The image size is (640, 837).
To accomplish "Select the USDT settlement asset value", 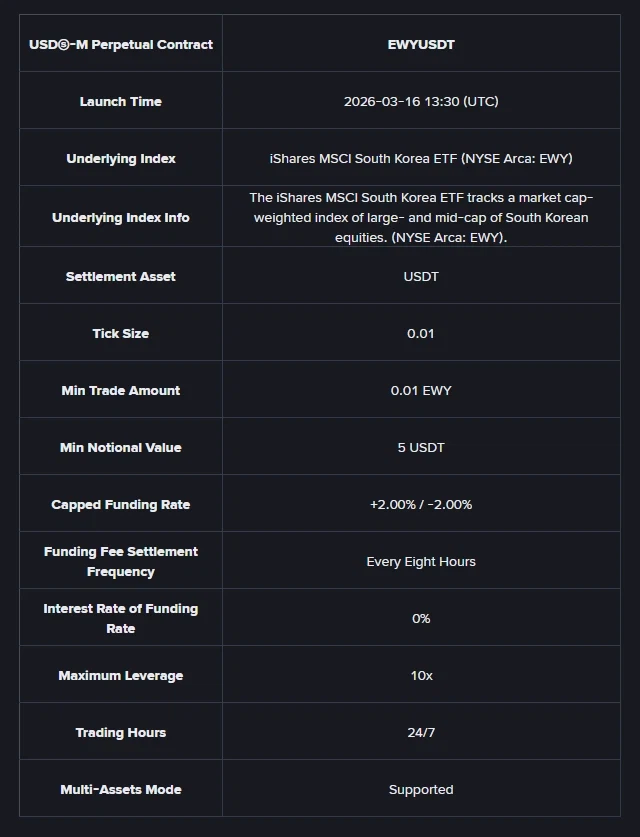I will (x=421, y=276).
